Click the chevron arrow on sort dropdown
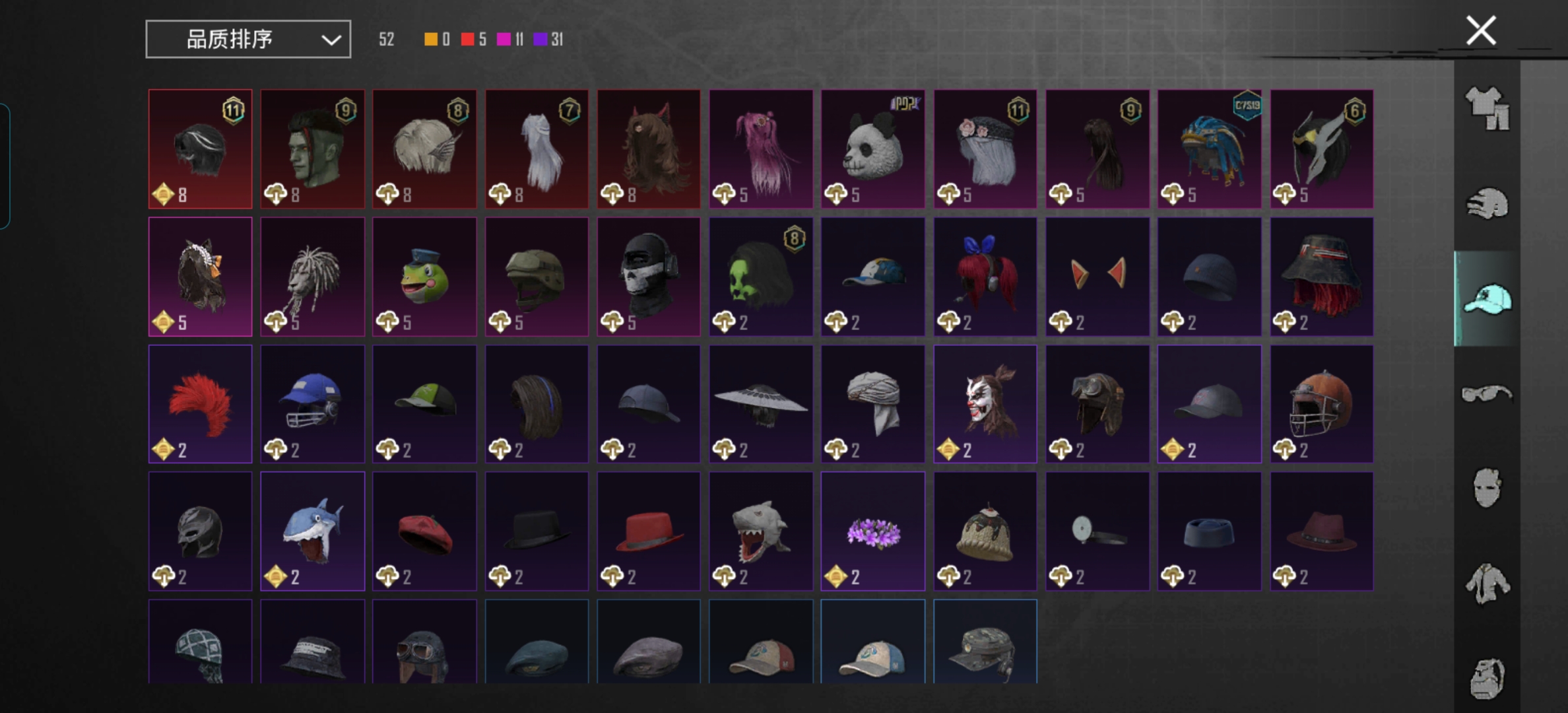This screenshot has width=1568, height=713. (x=331, y=40)
